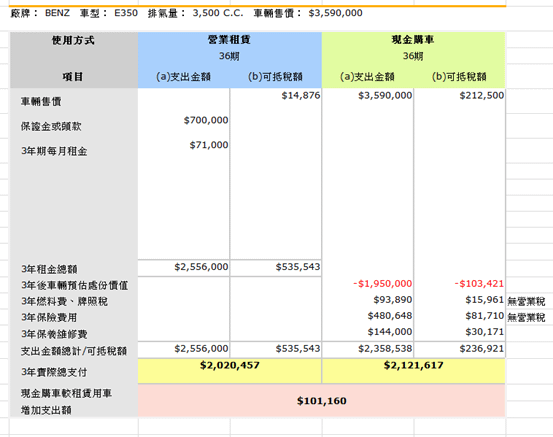Click the $212,500 deductible tax cell
This screenshot has height=437, width=553.
pyautogui.click(x=460, y=96)
